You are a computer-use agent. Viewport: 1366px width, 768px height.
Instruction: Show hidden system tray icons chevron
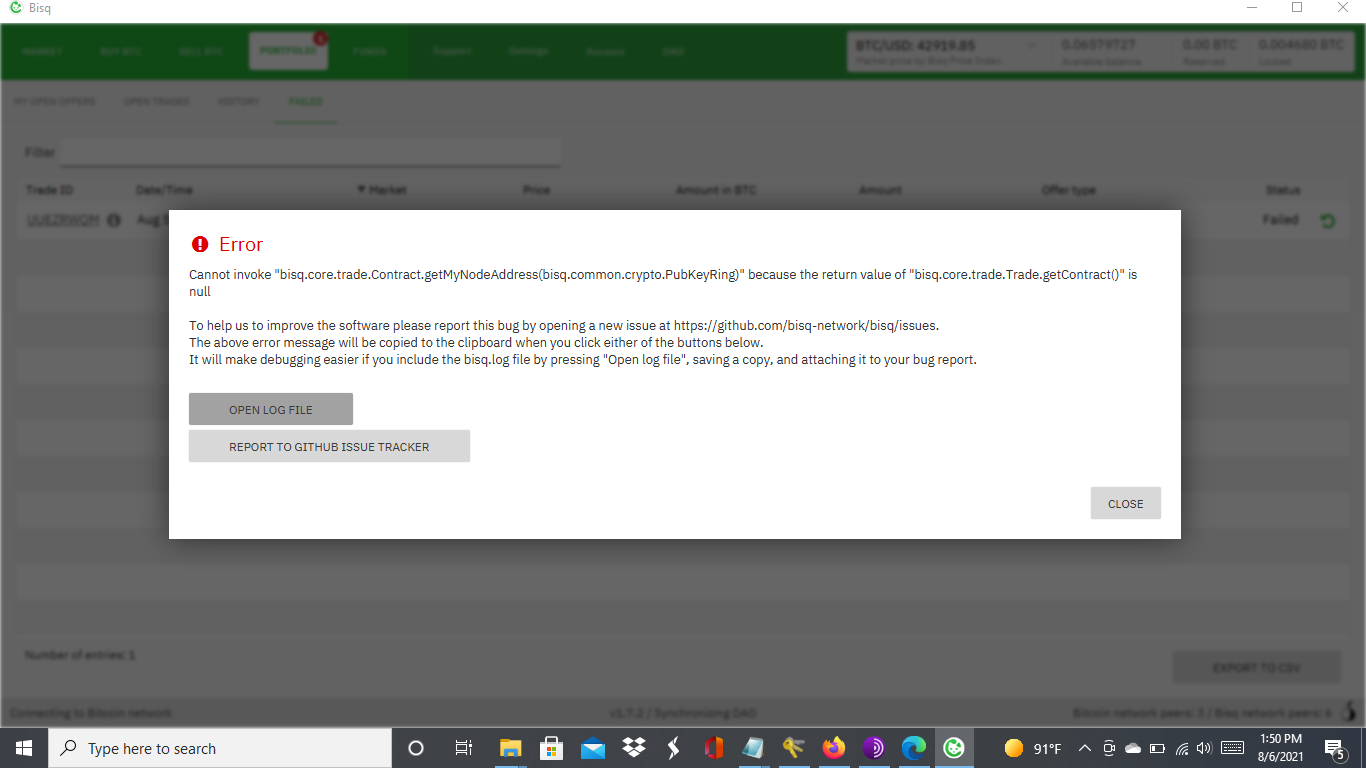(1085, 748)
